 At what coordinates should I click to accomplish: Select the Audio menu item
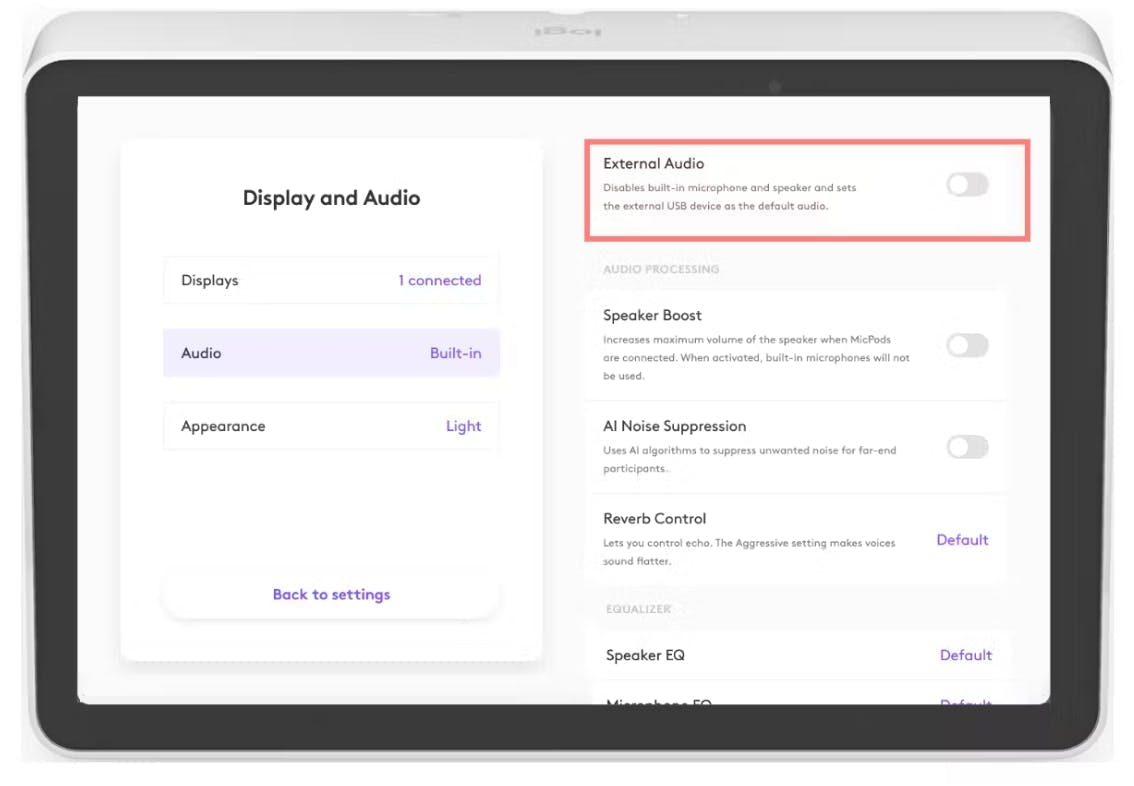(x=331, y=353)
